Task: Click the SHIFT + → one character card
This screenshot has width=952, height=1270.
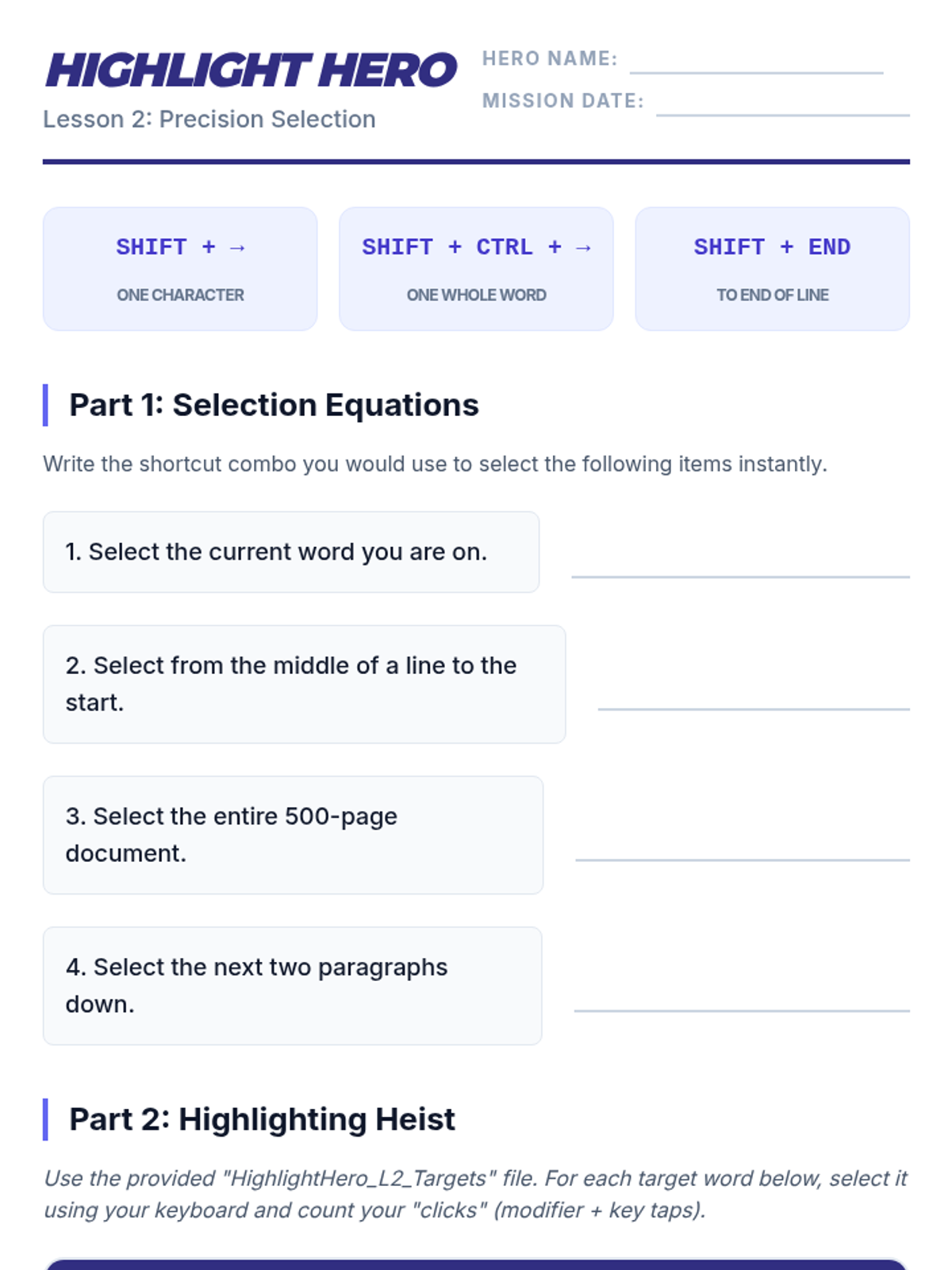Action: [x=180, y=268]
